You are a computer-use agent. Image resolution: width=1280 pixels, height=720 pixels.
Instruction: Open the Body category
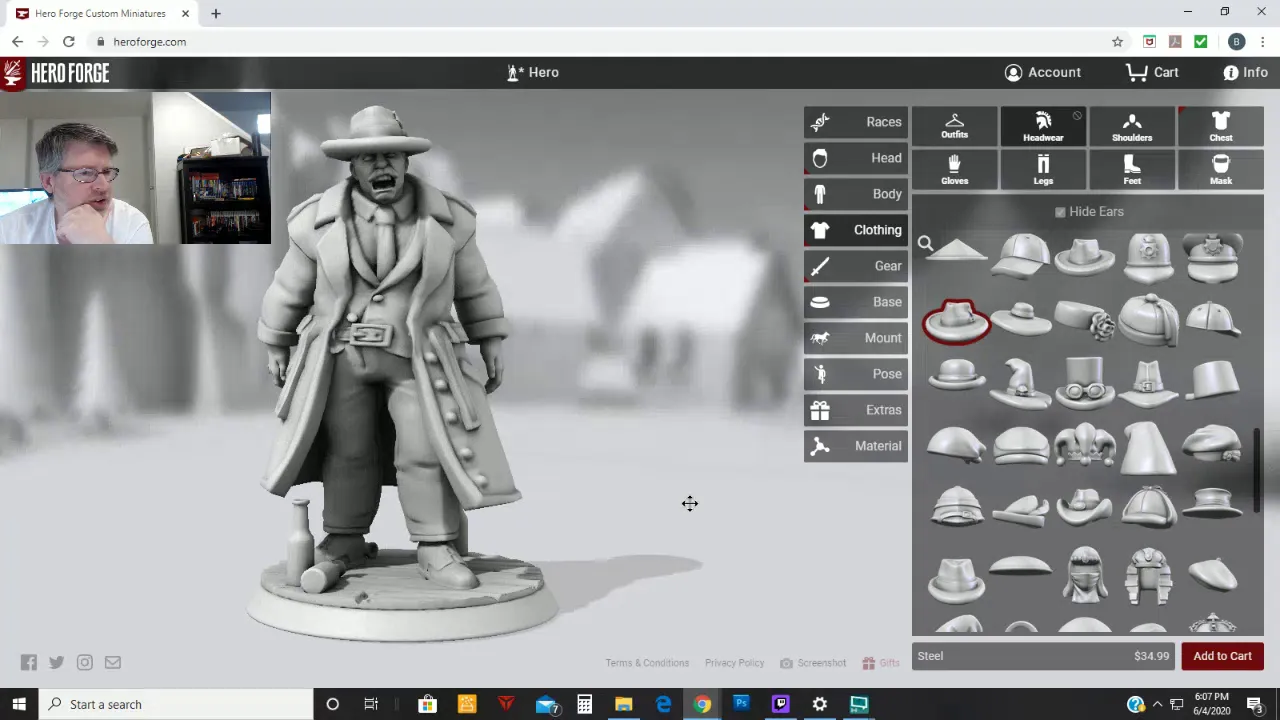coord(856,194)
